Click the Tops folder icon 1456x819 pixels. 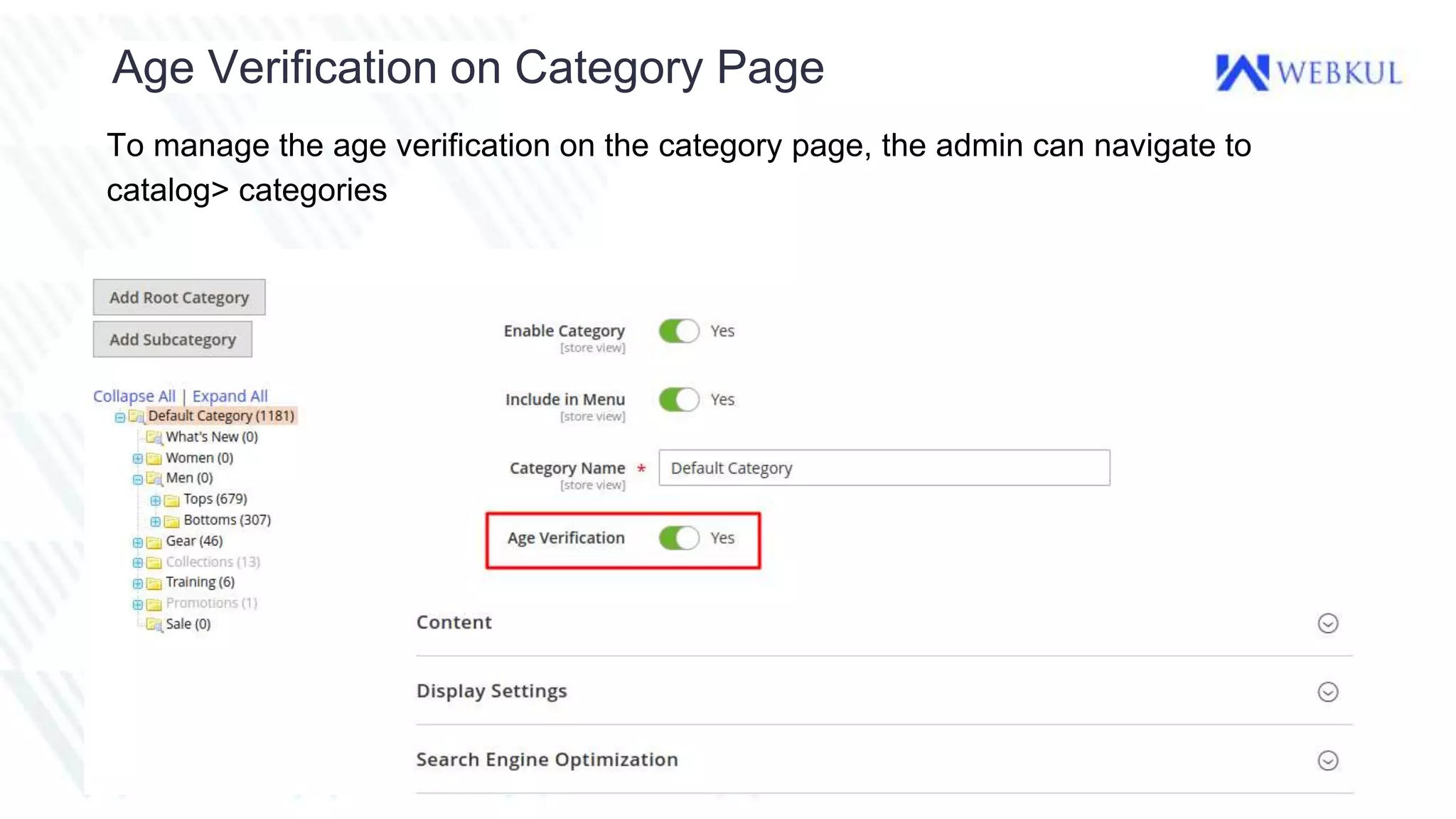[171, 500]
